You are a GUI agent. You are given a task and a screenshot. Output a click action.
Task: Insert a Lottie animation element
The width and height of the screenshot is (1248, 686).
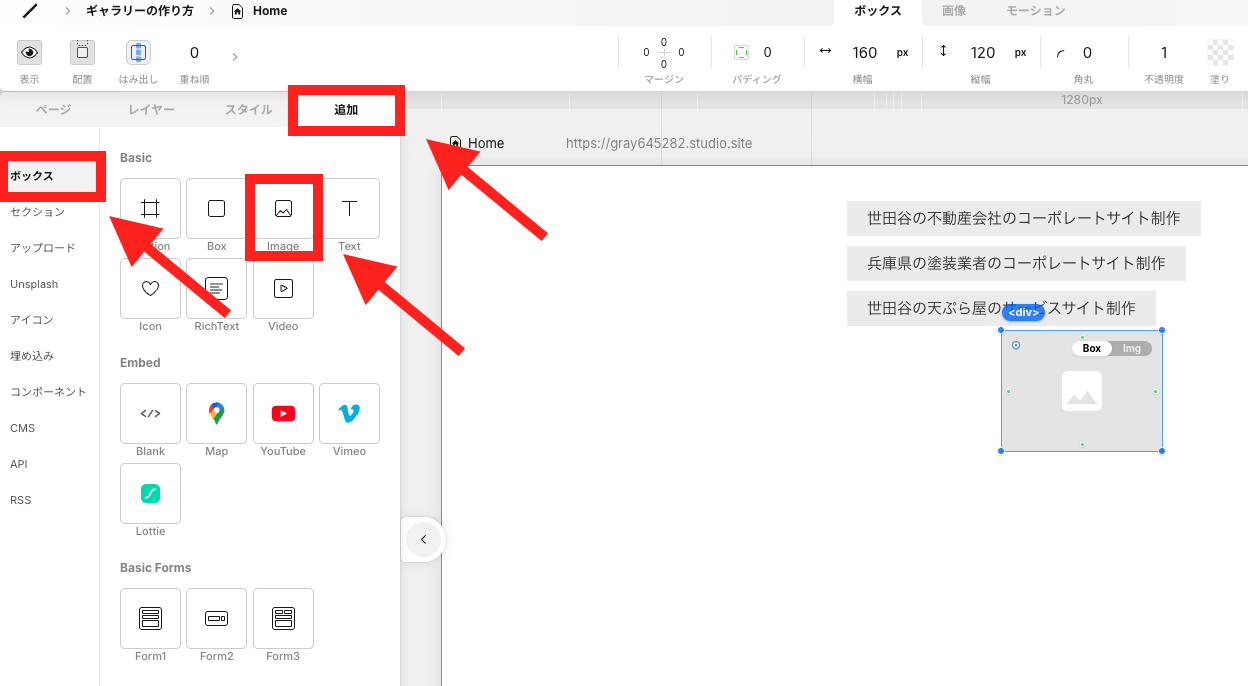150,493
